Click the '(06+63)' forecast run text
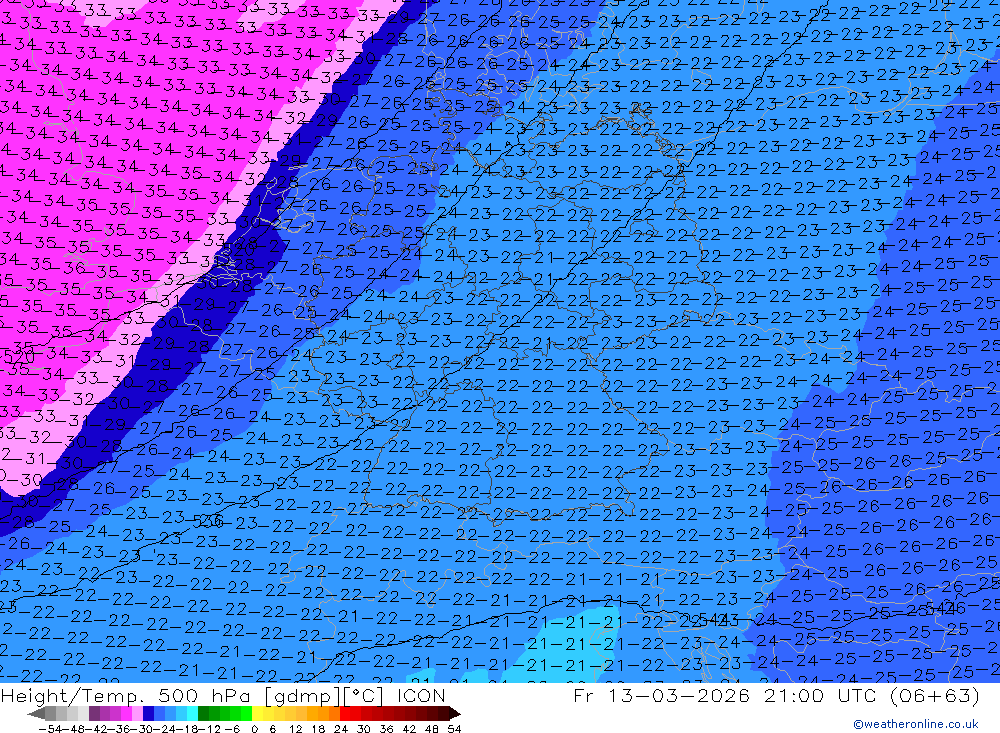Image resolution: width=1000 pixels, height=733 pixels. point(934,695)
